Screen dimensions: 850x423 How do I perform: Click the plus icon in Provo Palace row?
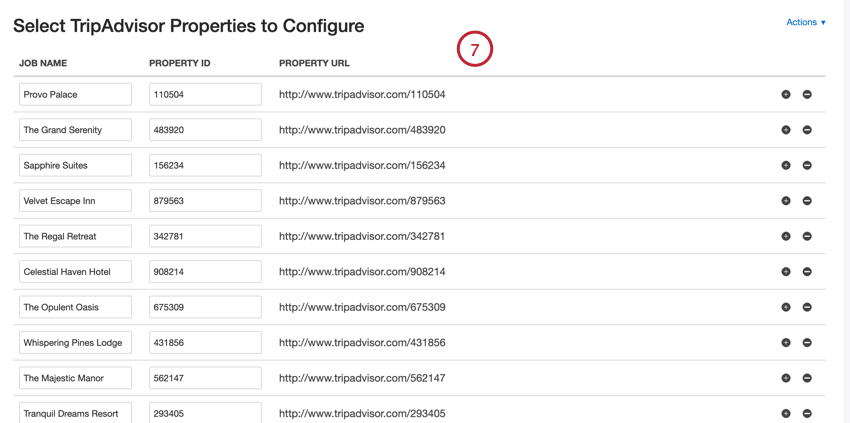tap(786, 94)
